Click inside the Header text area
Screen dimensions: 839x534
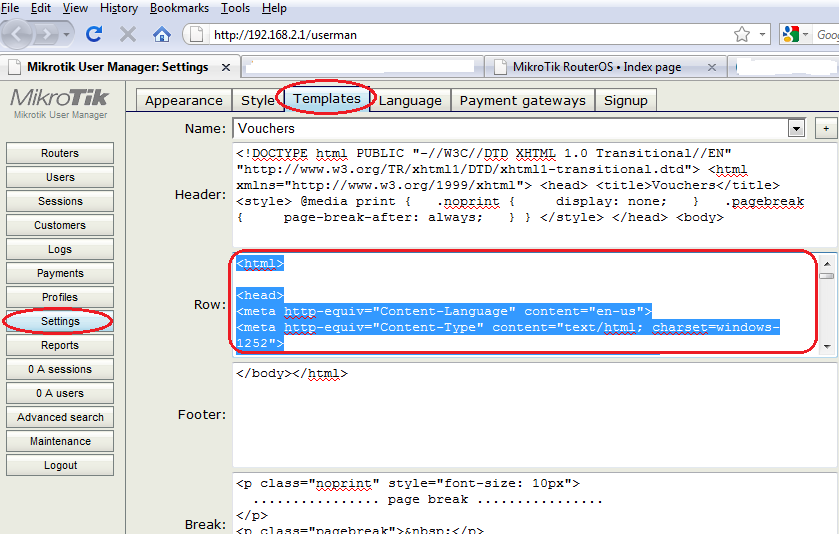coord(534,195)
